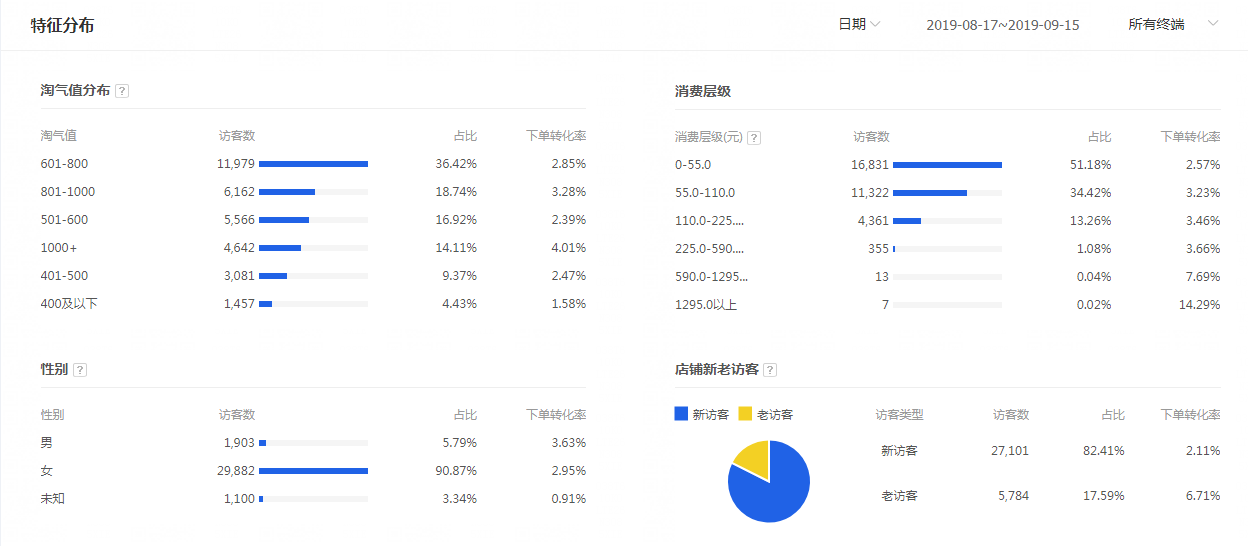Open the 所有终端 dropdown
This screenshot has height=546, width=1248.
tap(1173, 24)
